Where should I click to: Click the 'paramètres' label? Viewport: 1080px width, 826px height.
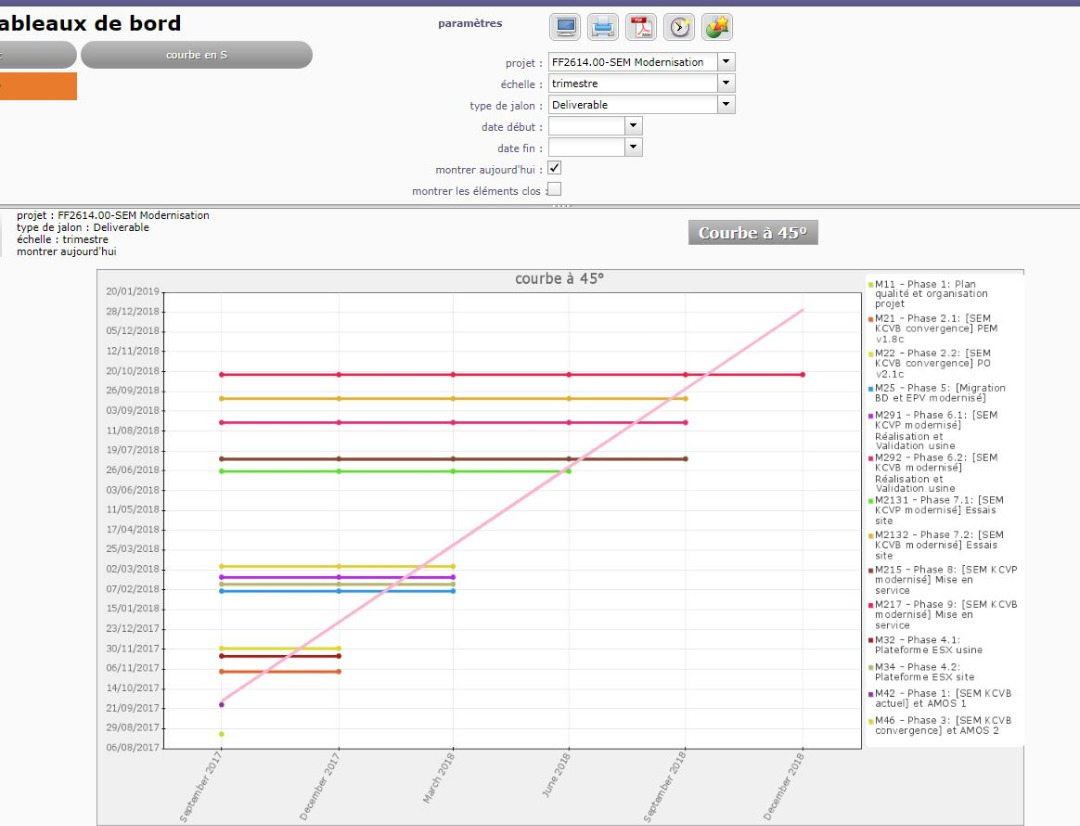click(470, 23)
